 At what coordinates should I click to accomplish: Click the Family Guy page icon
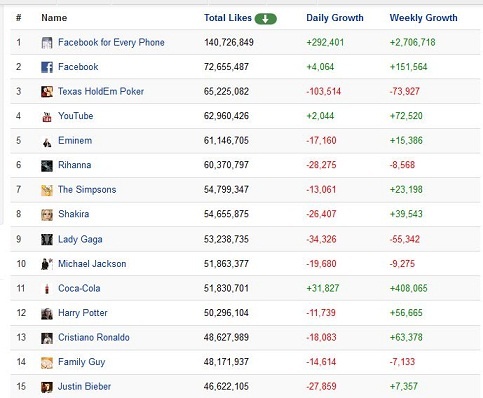[47, 362]
